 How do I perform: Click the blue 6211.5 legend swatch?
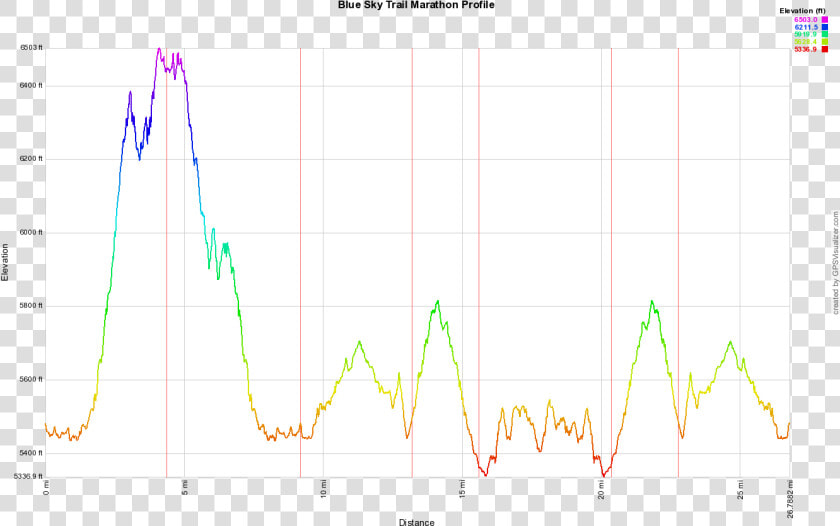pos(824,27)
